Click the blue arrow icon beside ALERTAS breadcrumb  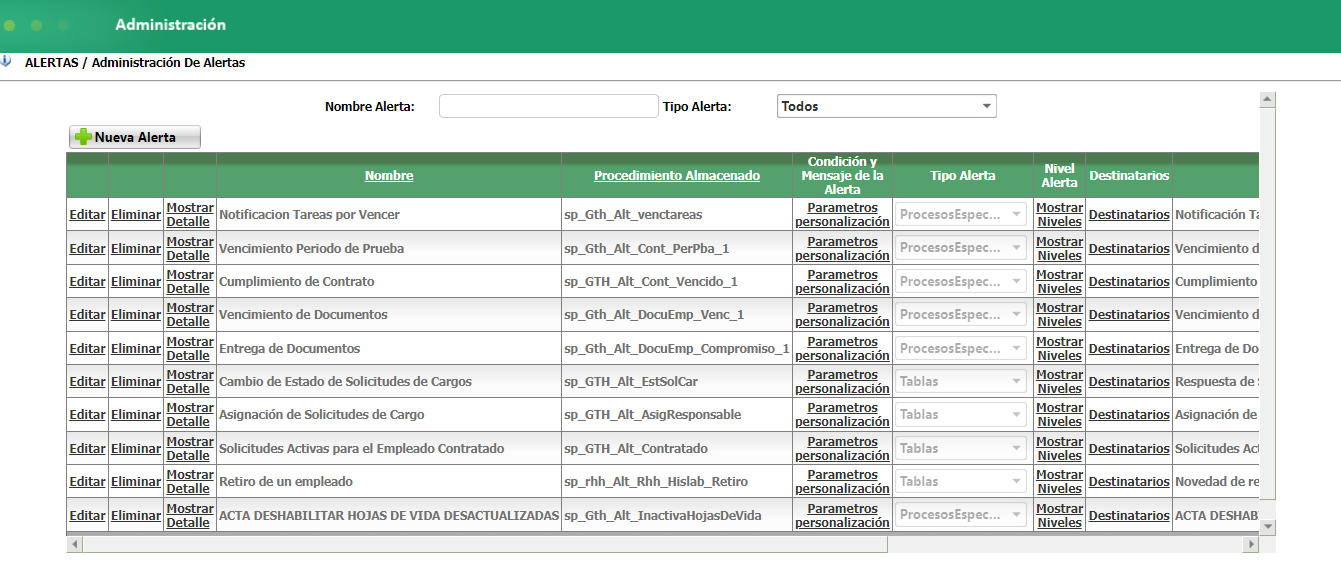(x=5, y=61)
